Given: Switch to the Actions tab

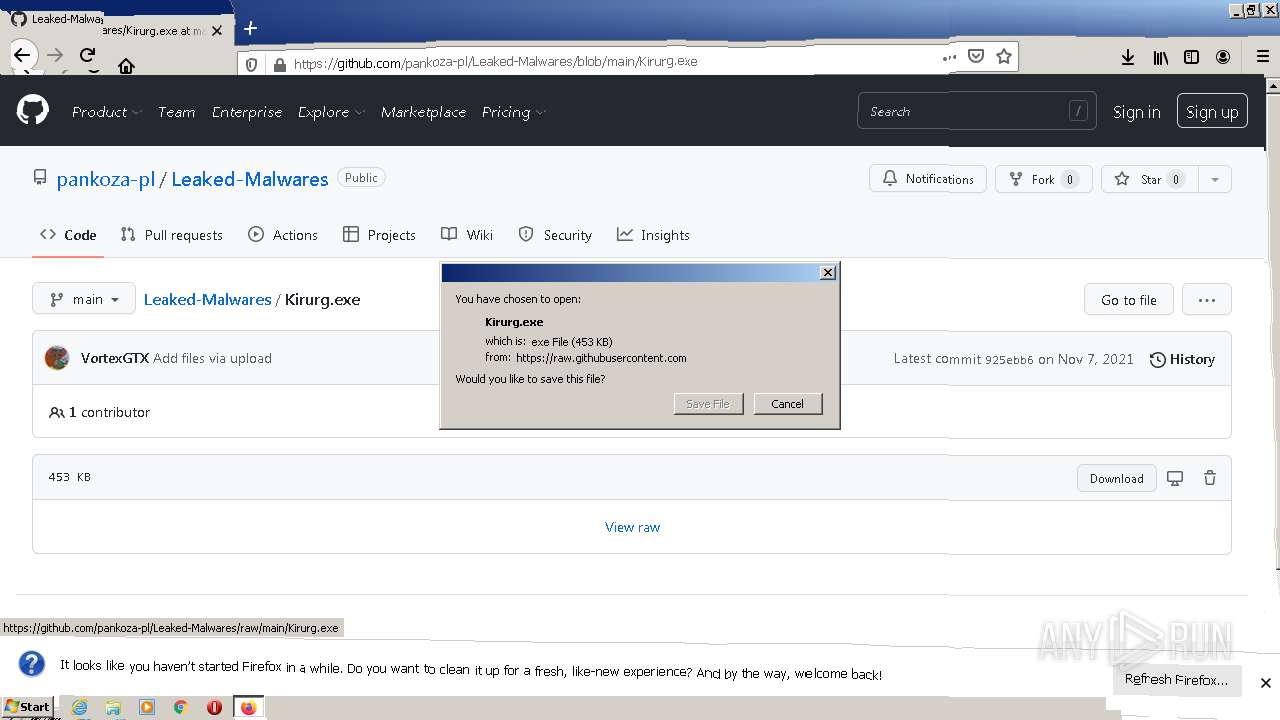Looking at the screenshot, I should pyautogui.click(x=283, y=235).
